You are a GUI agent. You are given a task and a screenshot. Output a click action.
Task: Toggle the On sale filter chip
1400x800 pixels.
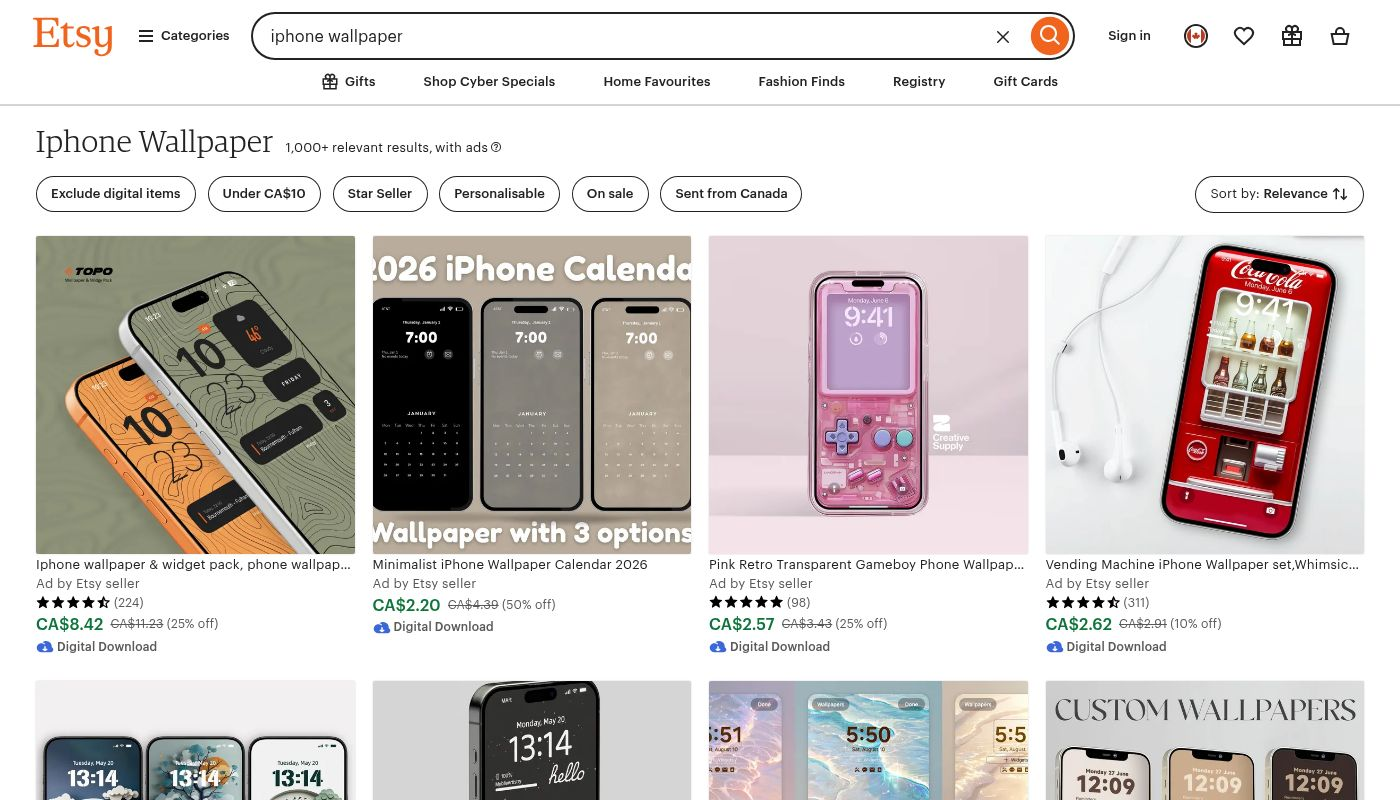click(610, 194)
